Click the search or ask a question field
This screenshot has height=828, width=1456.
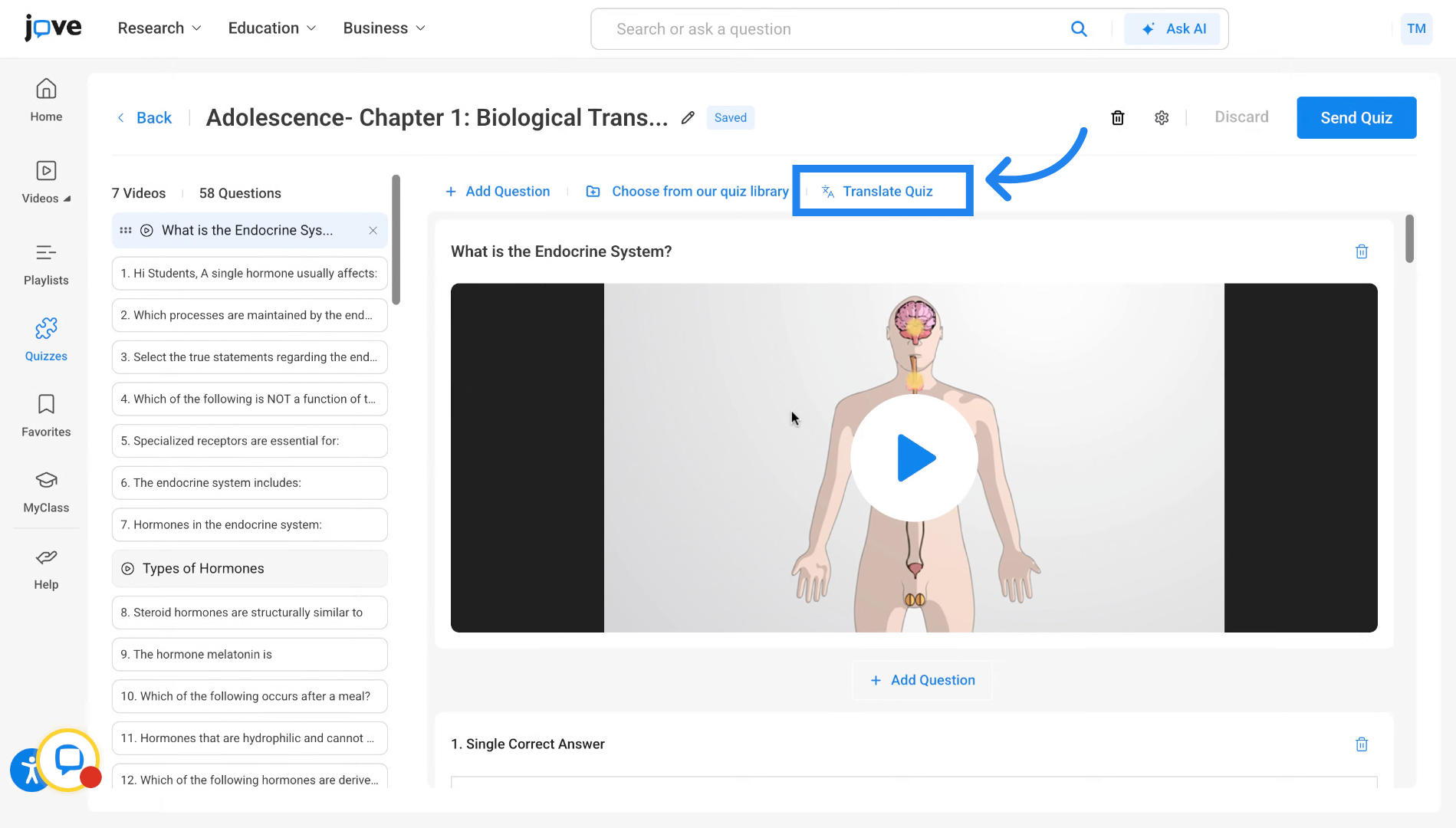click(836, 29)
